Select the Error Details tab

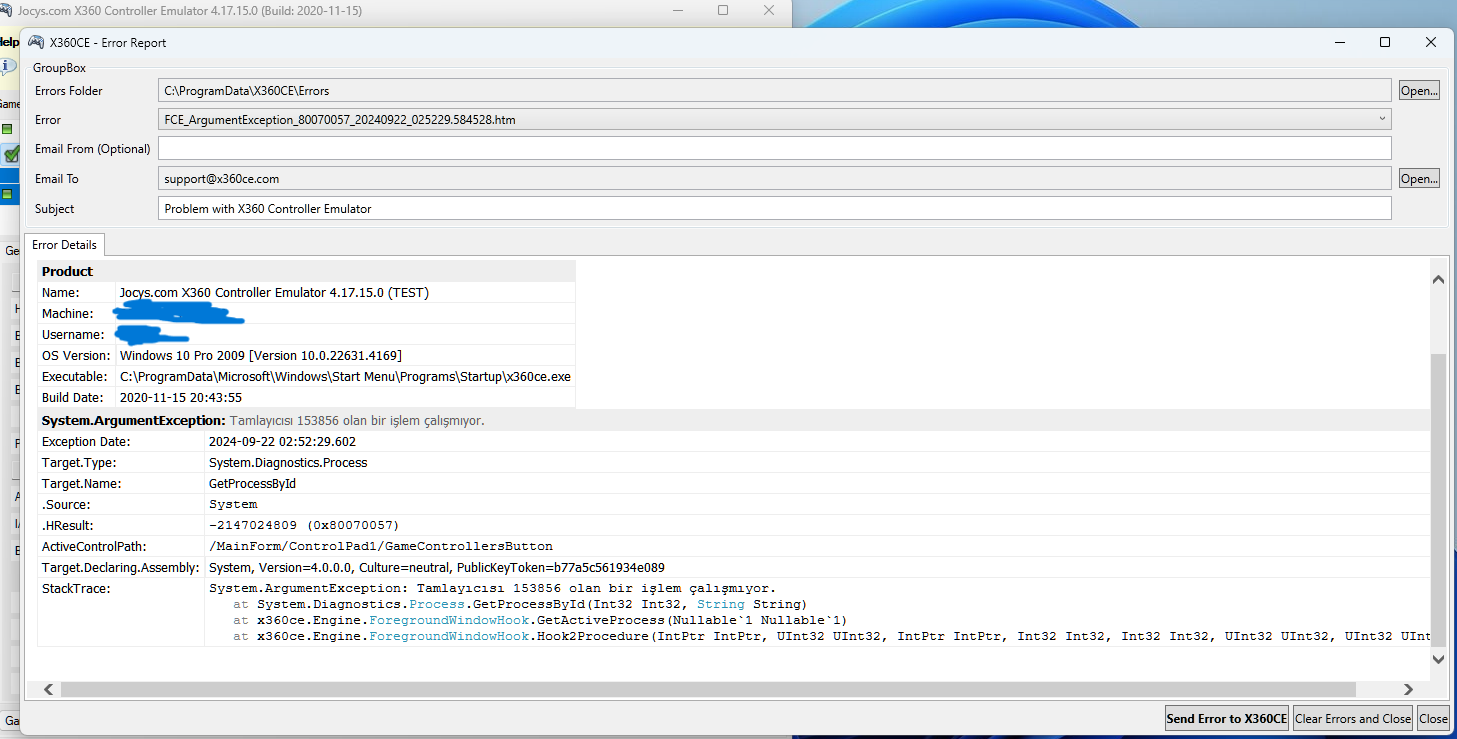(x=65, y=245)
